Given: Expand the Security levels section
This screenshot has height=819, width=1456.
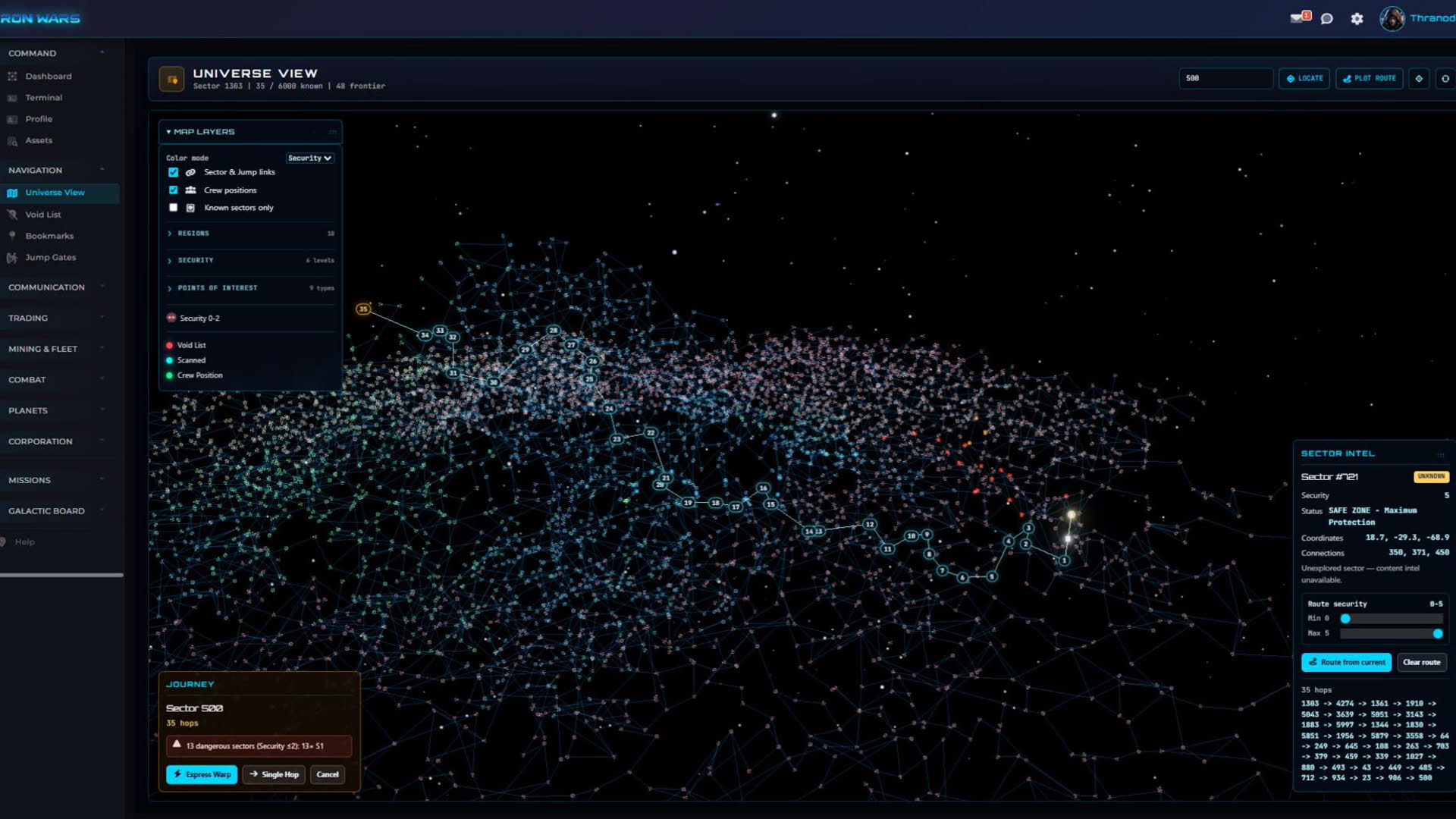Looking at the screenshot, I should click(x=249, y=260).
